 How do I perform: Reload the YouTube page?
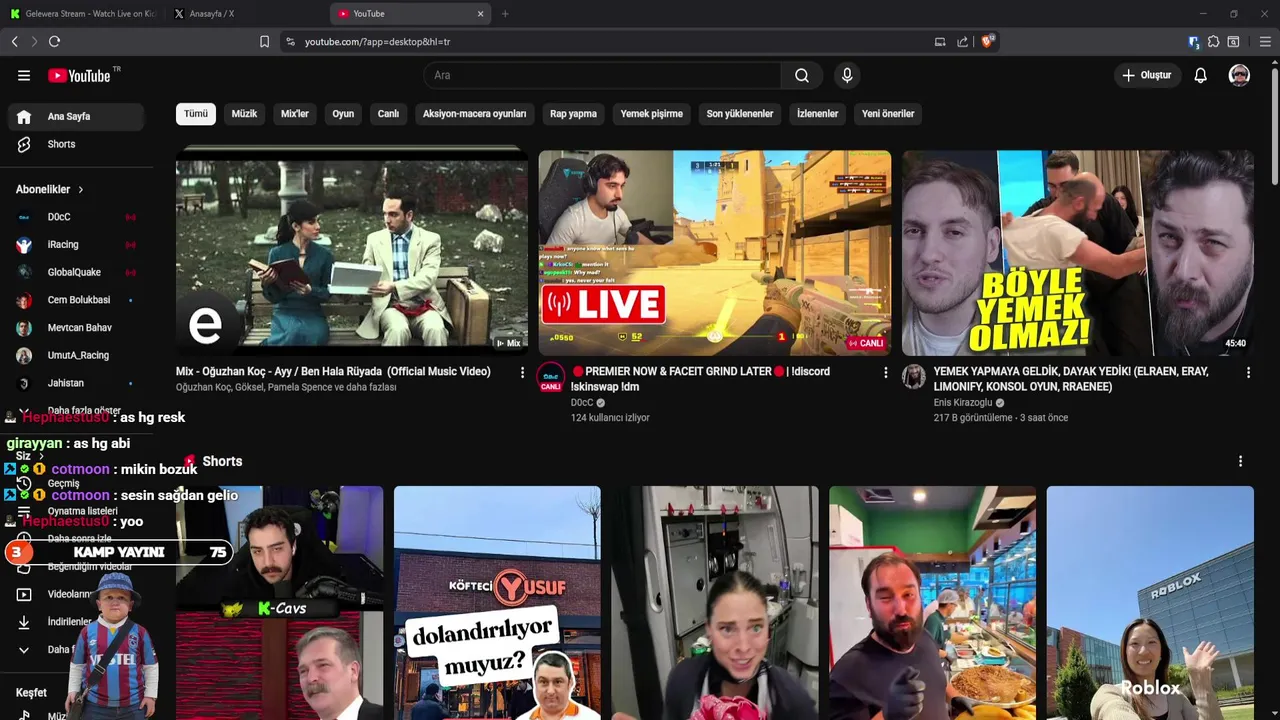pos(54,41)
